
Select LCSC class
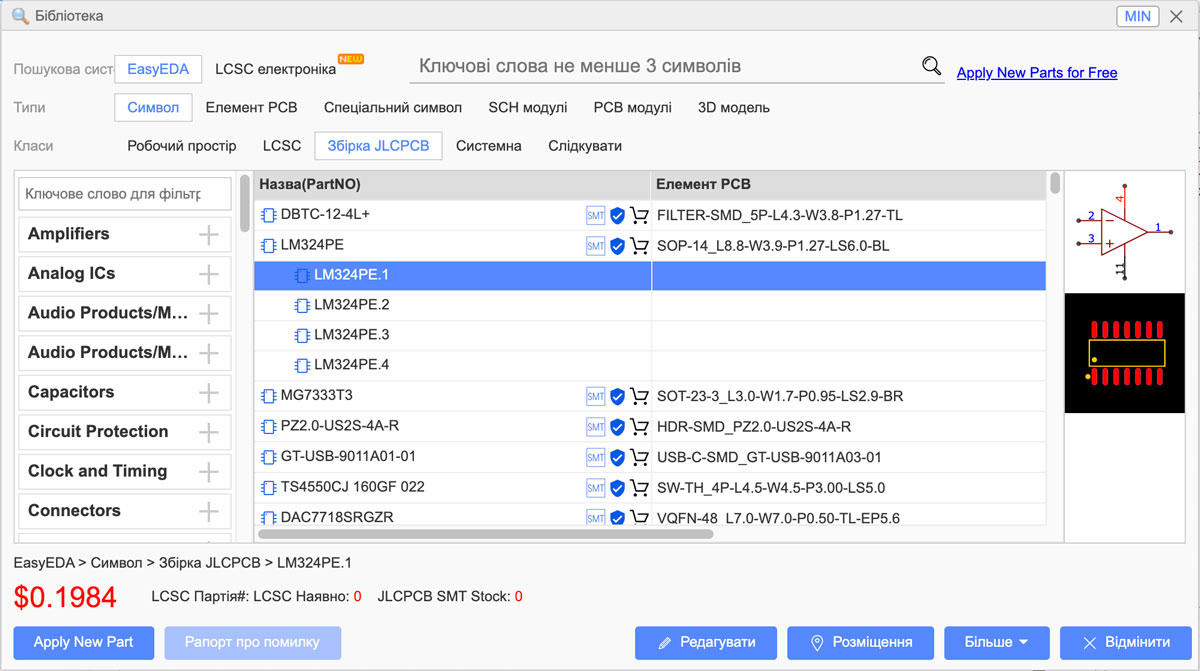pos(282,146)
